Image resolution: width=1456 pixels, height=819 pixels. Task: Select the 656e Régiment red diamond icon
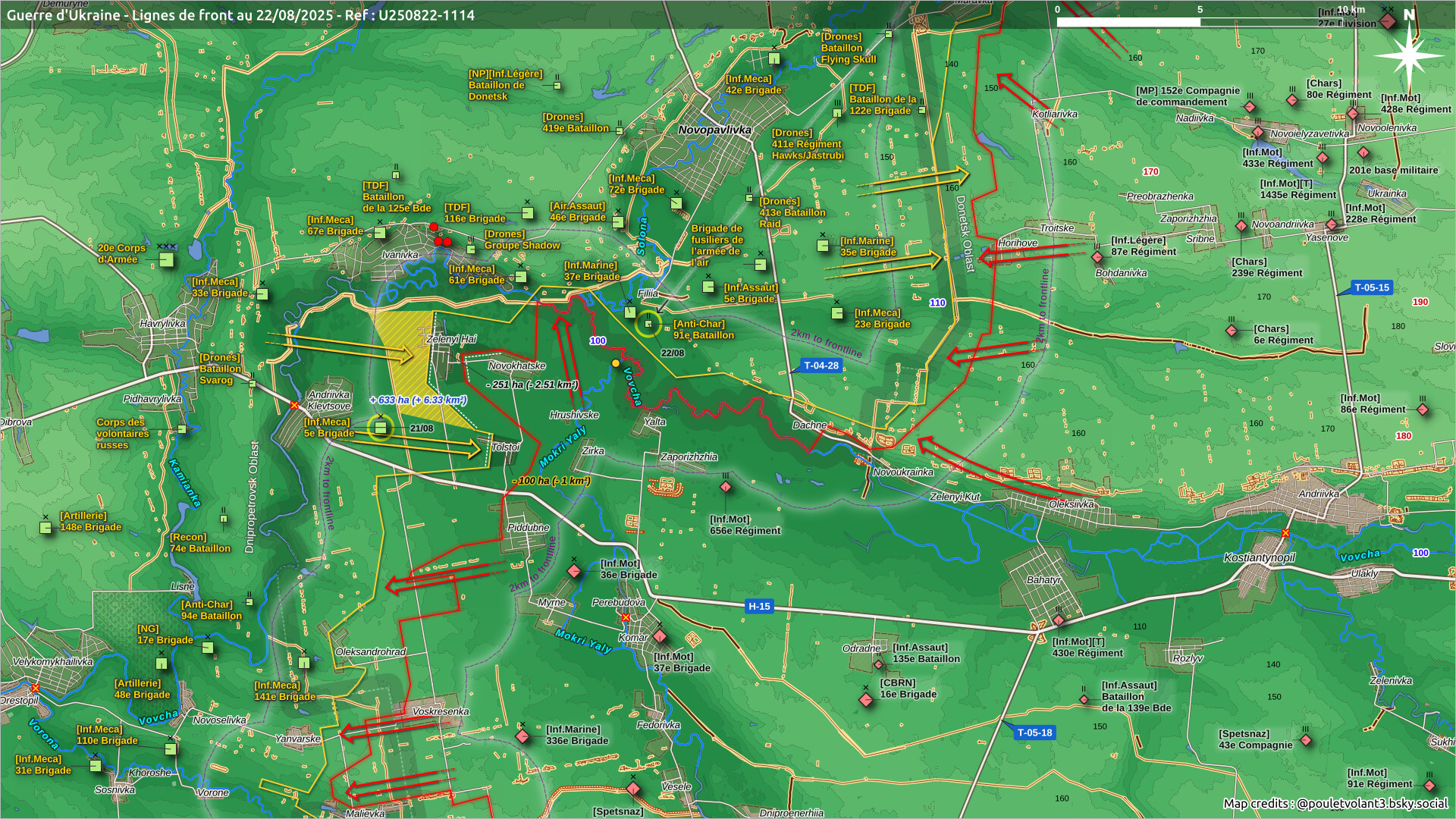pos(726,487)
